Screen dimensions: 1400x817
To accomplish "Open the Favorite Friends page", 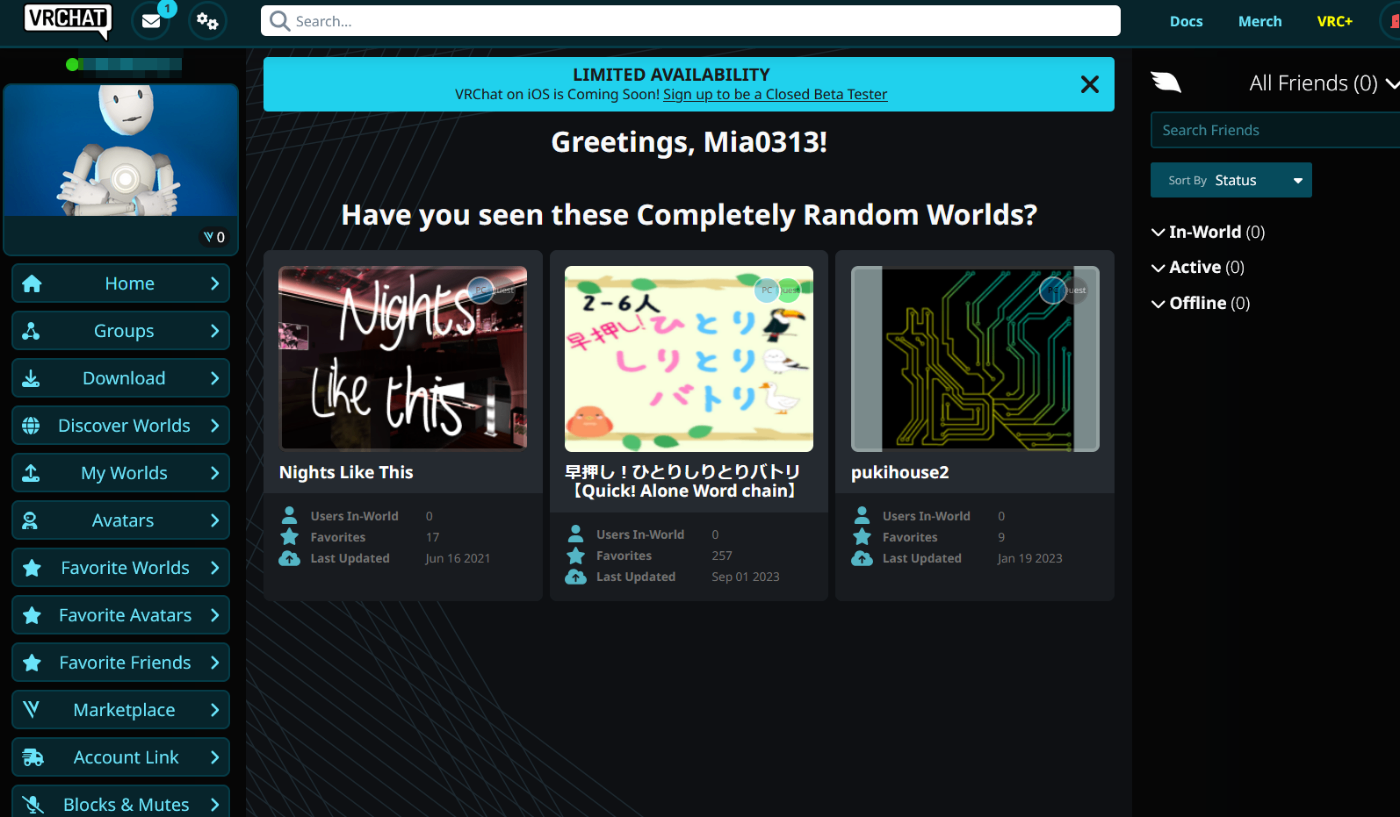I will [121, 662].
